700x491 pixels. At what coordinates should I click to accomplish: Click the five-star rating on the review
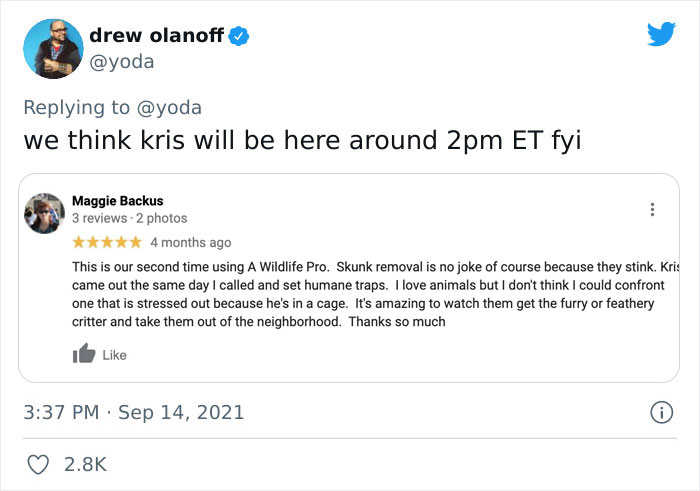pyautogui.click(x=107, y=242)
